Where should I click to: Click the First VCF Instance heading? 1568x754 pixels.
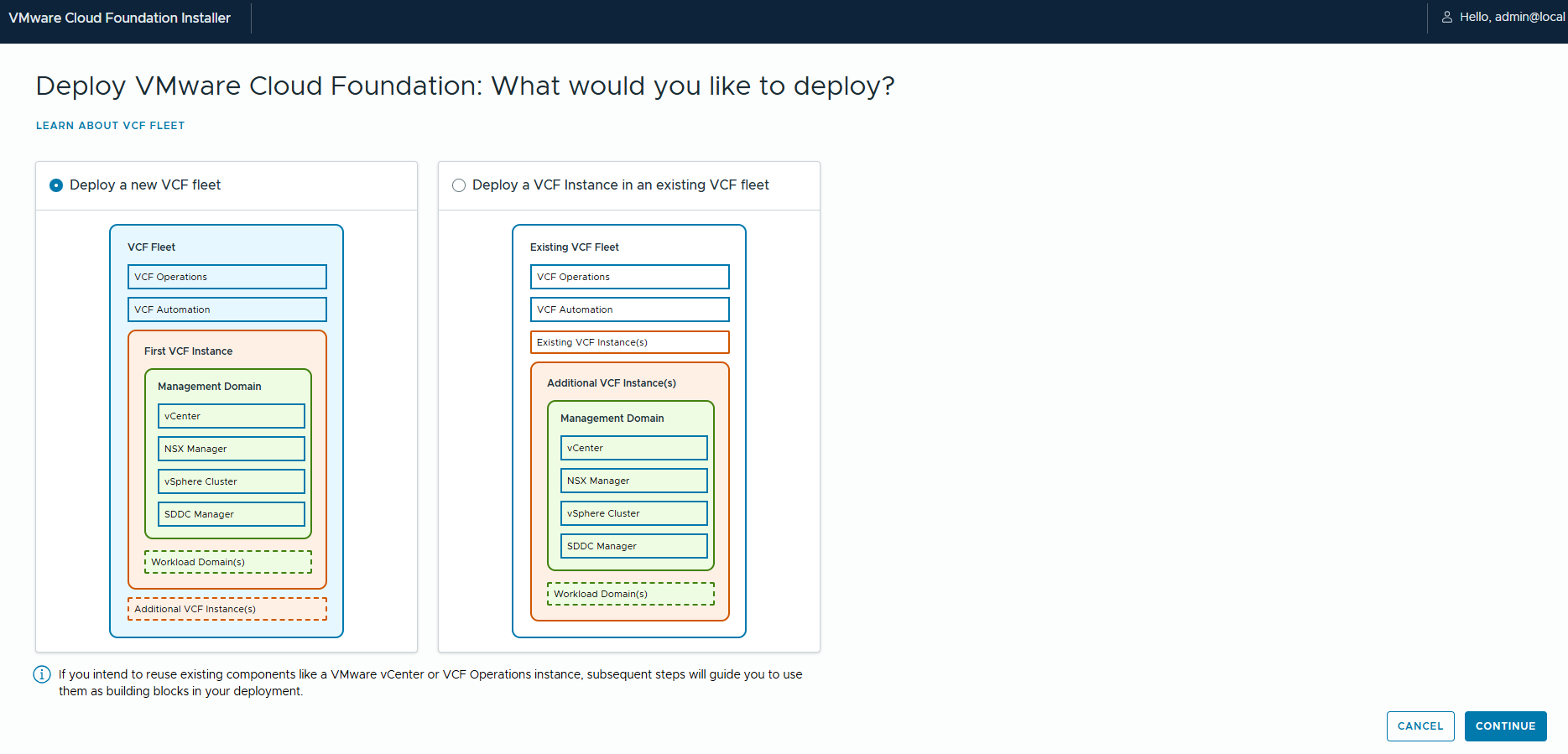point(188,351)
